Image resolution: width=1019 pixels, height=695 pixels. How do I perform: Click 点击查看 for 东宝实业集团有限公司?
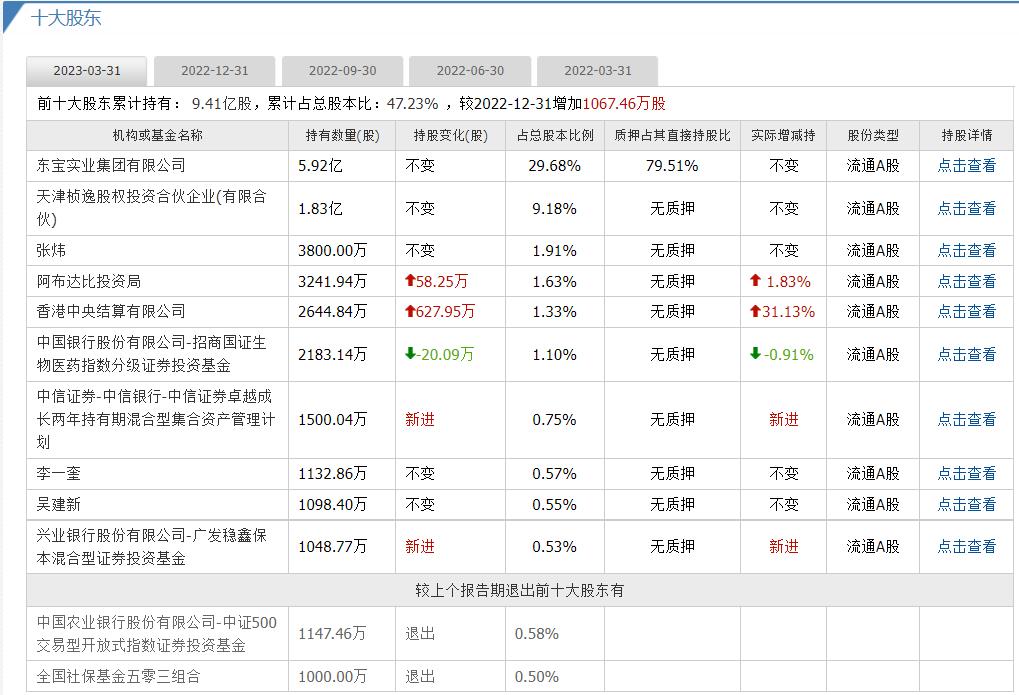click(965, 167)
